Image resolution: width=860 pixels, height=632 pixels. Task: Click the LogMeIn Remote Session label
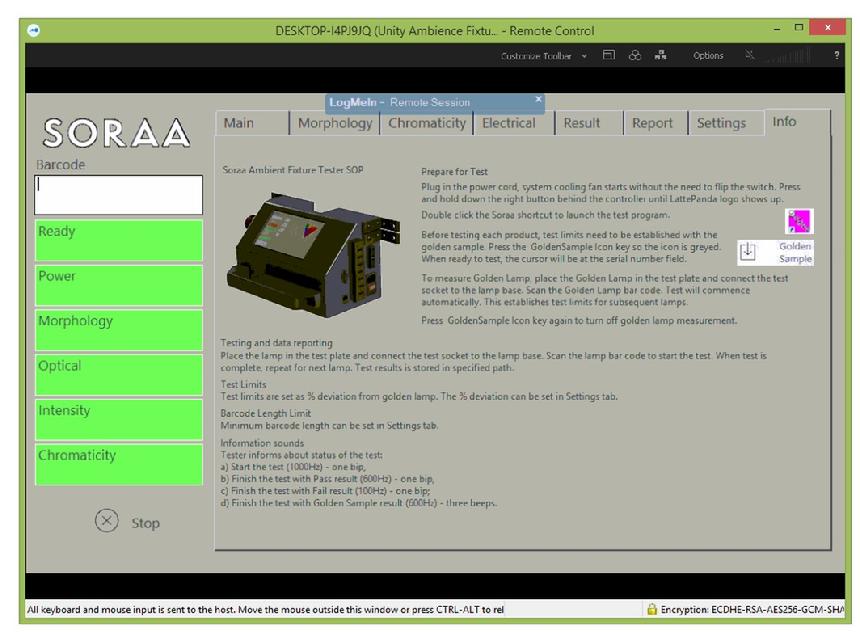pos(399,103)
